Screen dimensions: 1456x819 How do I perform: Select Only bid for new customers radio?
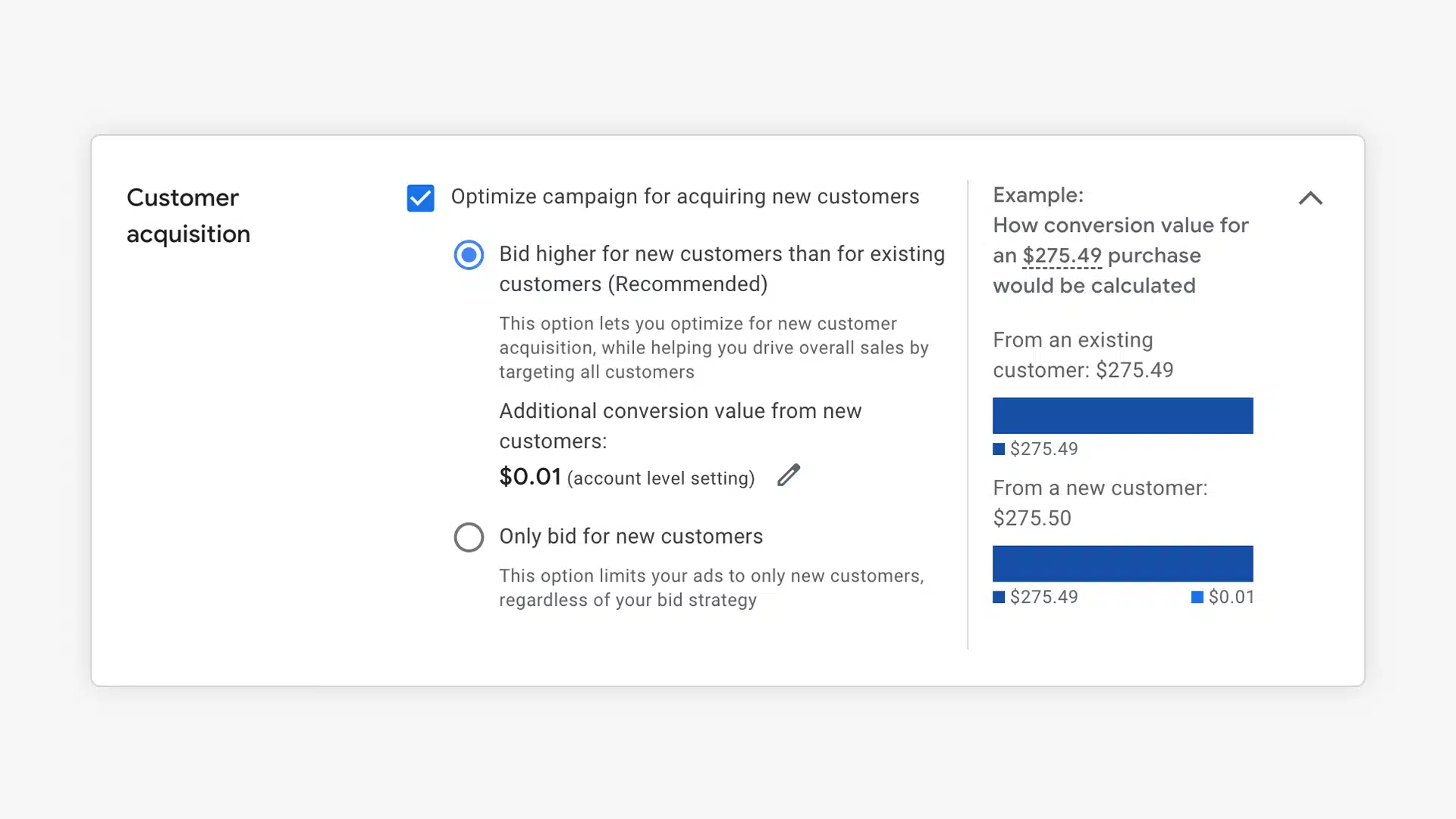click(x=469, y=537)
